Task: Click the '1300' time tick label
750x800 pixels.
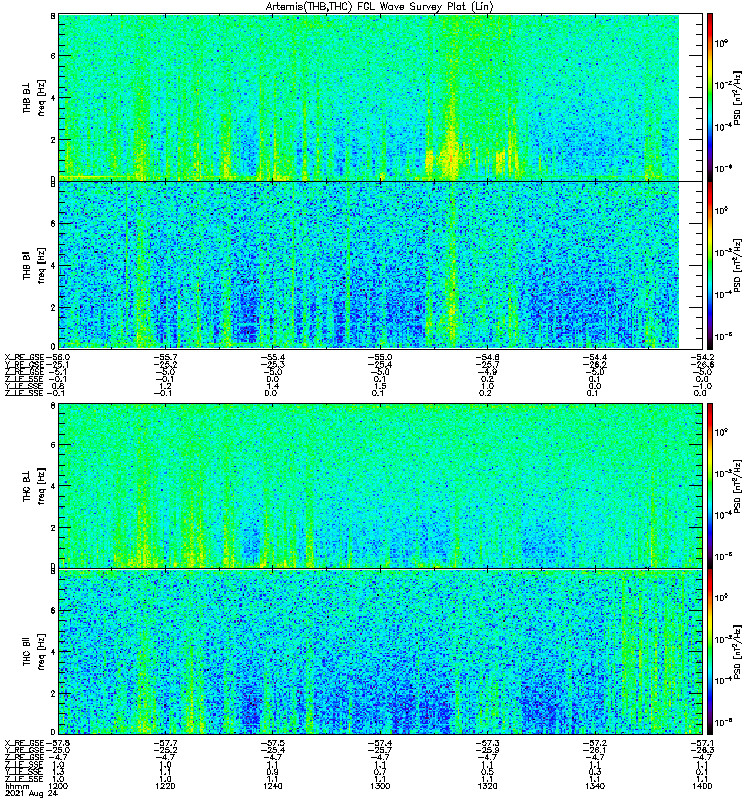Action: [x=380, y=786]
